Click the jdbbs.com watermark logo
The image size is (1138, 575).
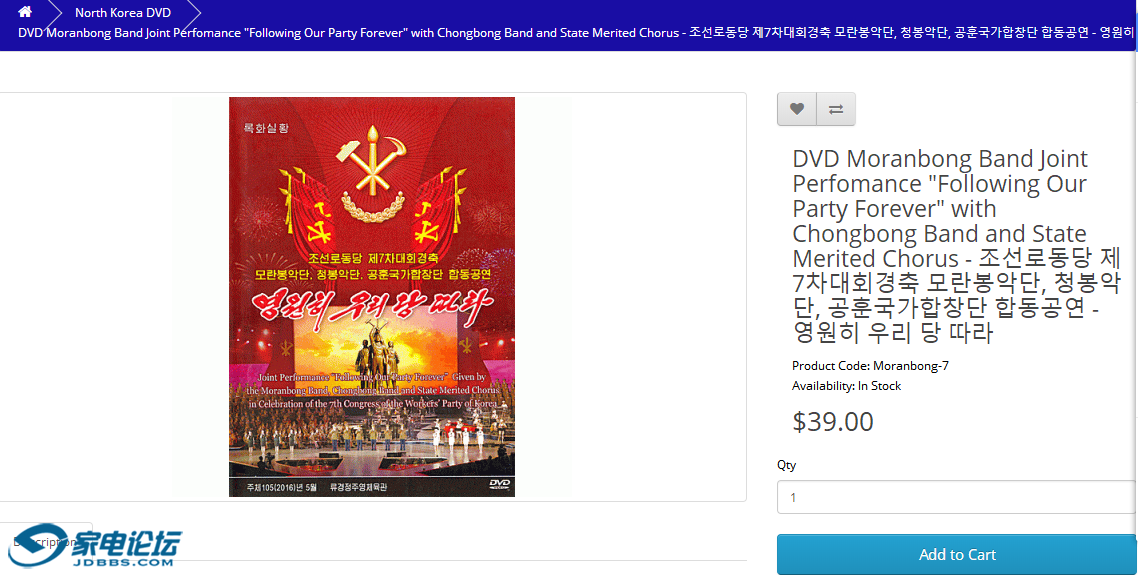(x=96, y=546)
